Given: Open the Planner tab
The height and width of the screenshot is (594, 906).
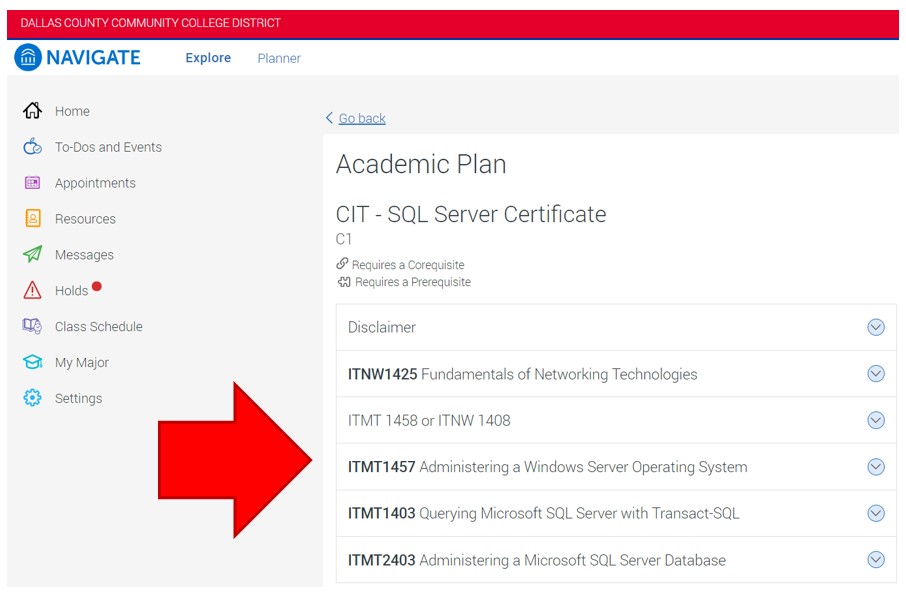Looking at the screenshot, I should coord(278,58).
